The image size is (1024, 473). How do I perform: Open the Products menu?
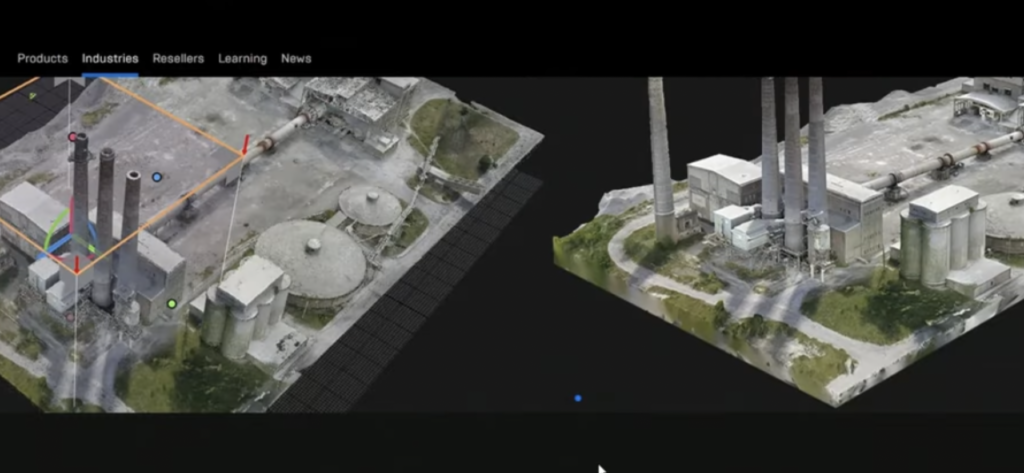pos(42,59)
